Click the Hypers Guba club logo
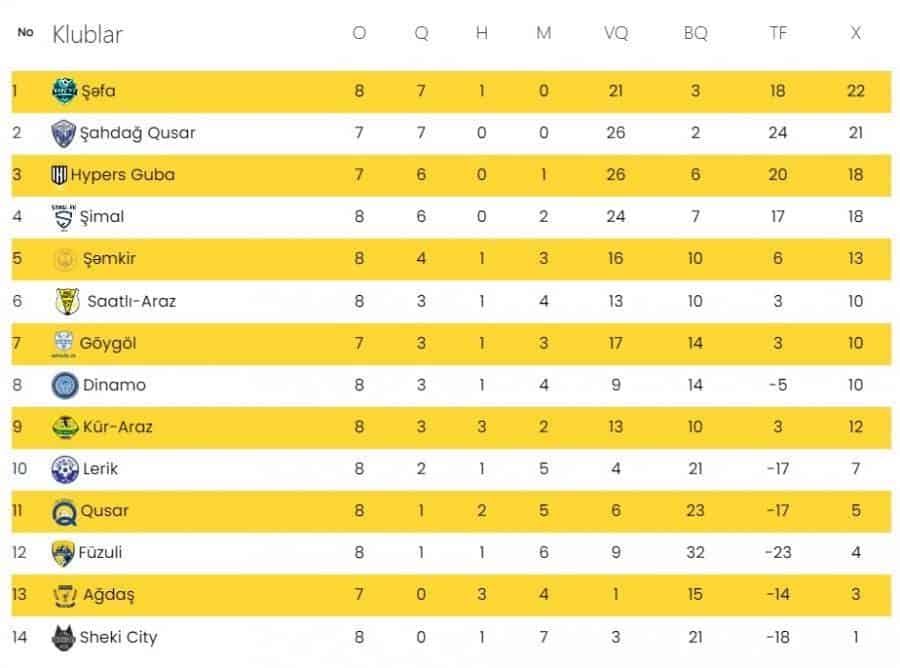900x668 pixels. (60, 175)
